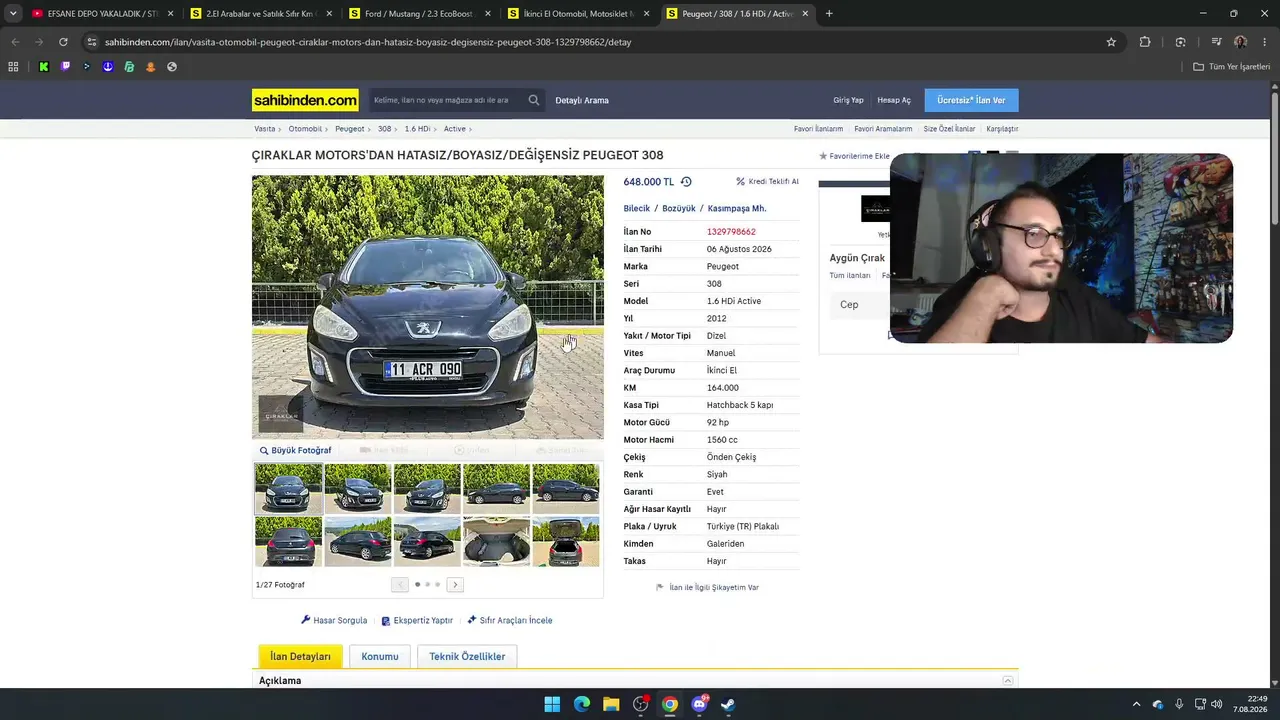
Task: Select the trunk interior photo thumbnail
Action: pyautogui.click(x=496, y=541)
